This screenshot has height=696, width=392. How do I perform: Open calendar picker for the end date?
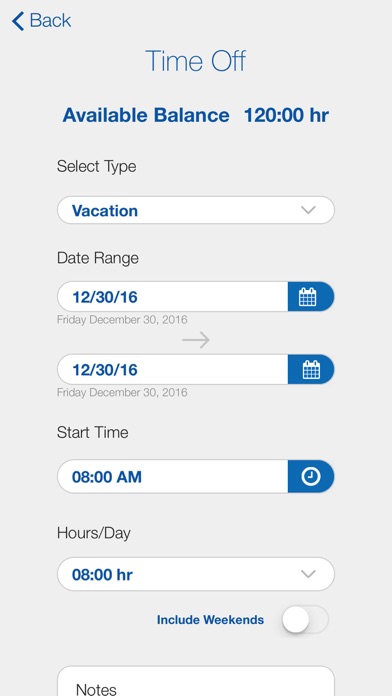click(x=311, y=369)
